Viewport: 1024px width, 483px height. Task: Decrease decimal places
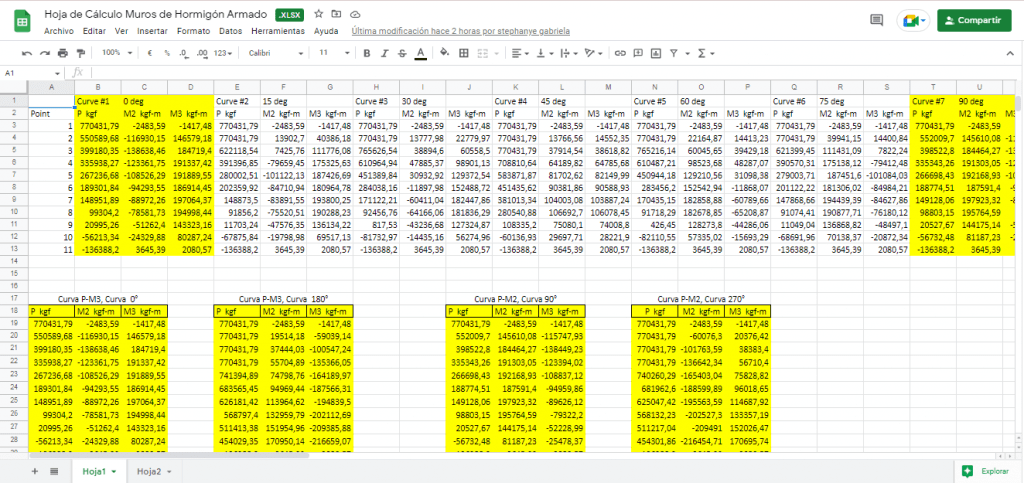184,53
